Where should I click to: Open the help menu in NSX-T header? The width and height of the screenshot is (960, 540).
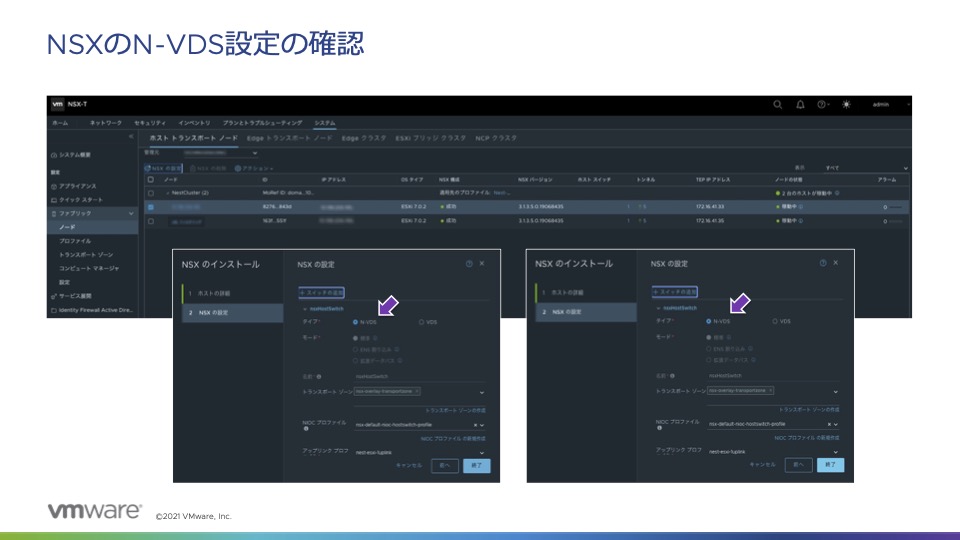click(x=823, y=105)
